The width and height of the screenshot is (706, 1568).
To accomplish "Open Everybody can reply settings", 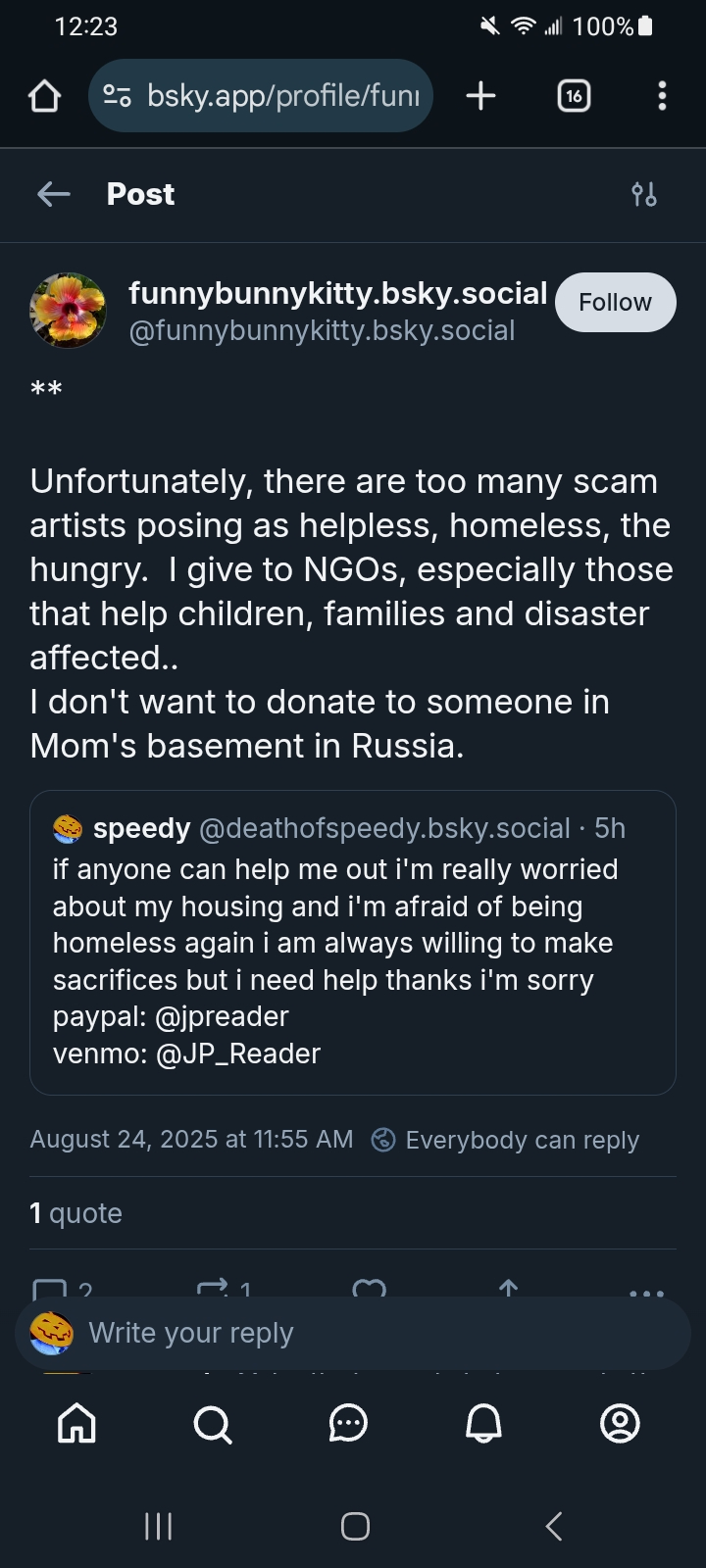I will coord(506,1140).
